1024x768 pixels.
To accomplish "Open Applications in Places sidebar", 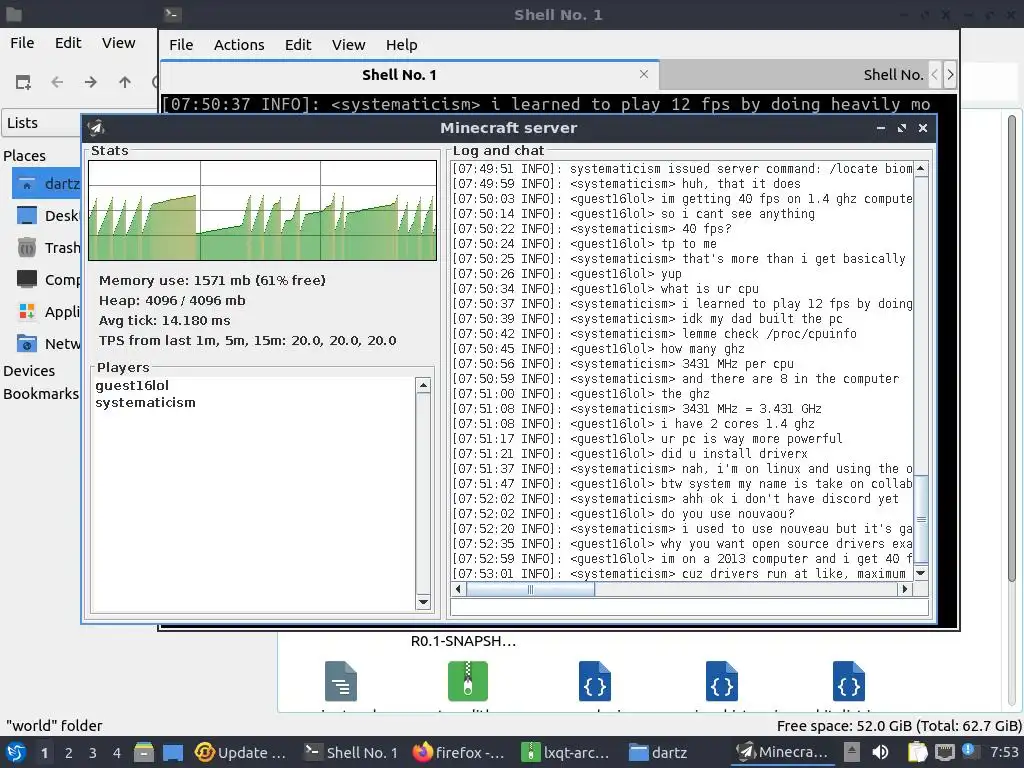I will [x=47, y=312].
